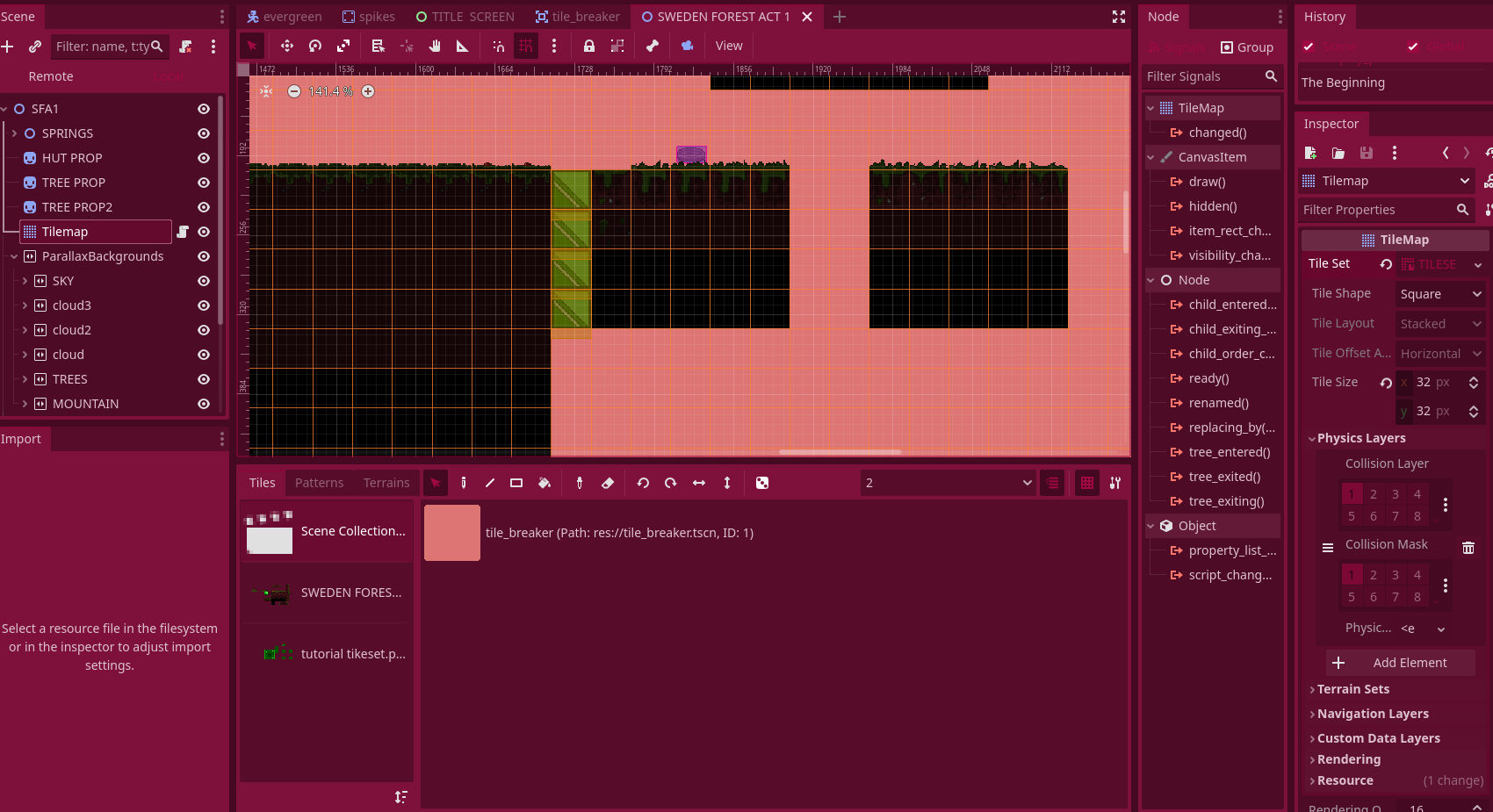Hide the Tilemap node
The width and height of the screenshot is (1493, 812).
(204, 232)
